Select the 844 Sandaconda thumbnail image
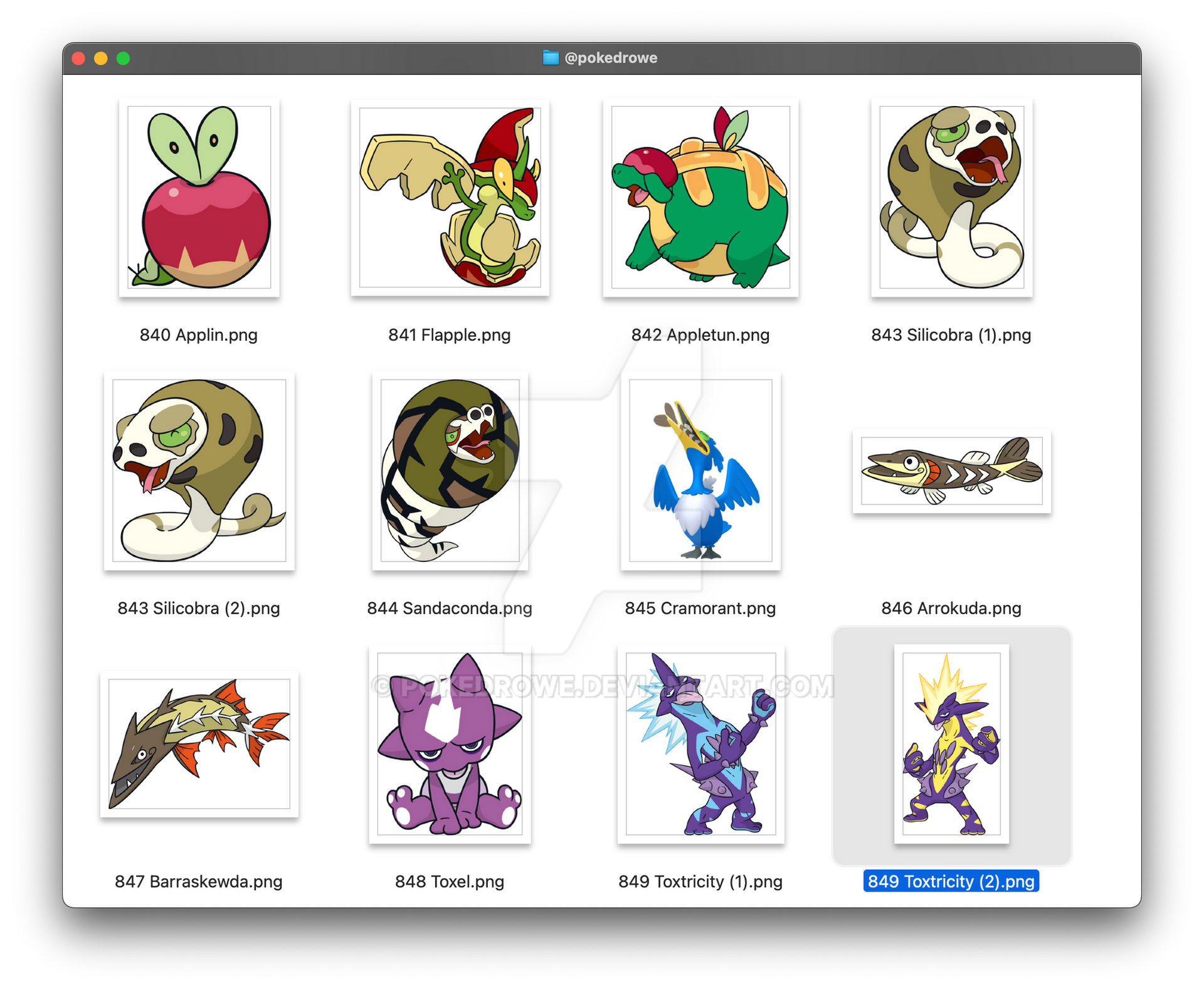This screenshot has height=990, width=1204. coord(450,471)
